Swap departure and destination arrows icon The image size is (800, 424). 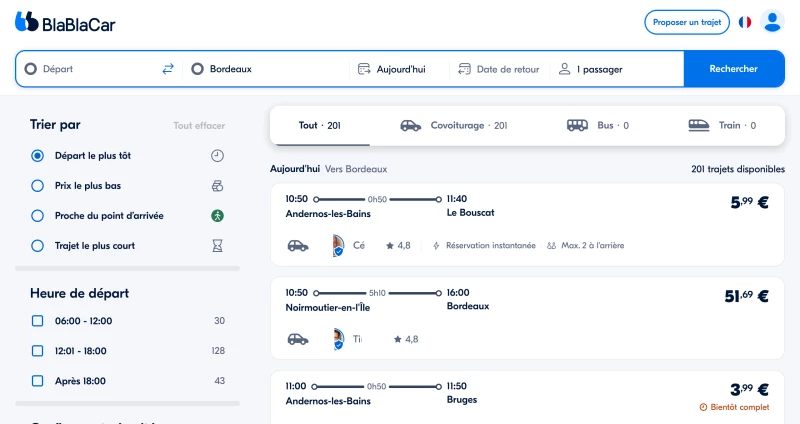168,69
